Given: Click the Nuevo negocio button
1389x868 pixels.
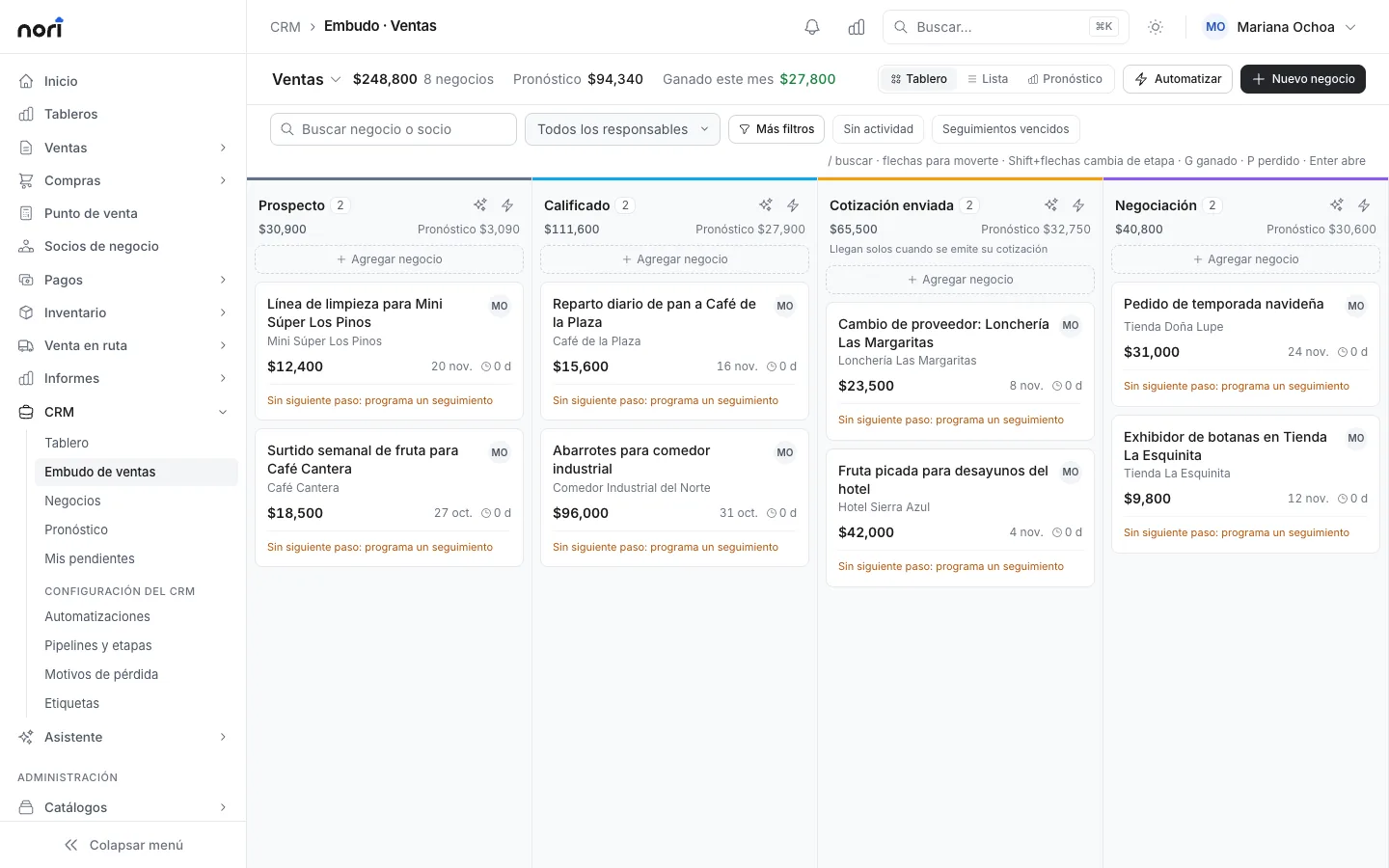Looking at the screenshot, I should [x=1303, y=79].
